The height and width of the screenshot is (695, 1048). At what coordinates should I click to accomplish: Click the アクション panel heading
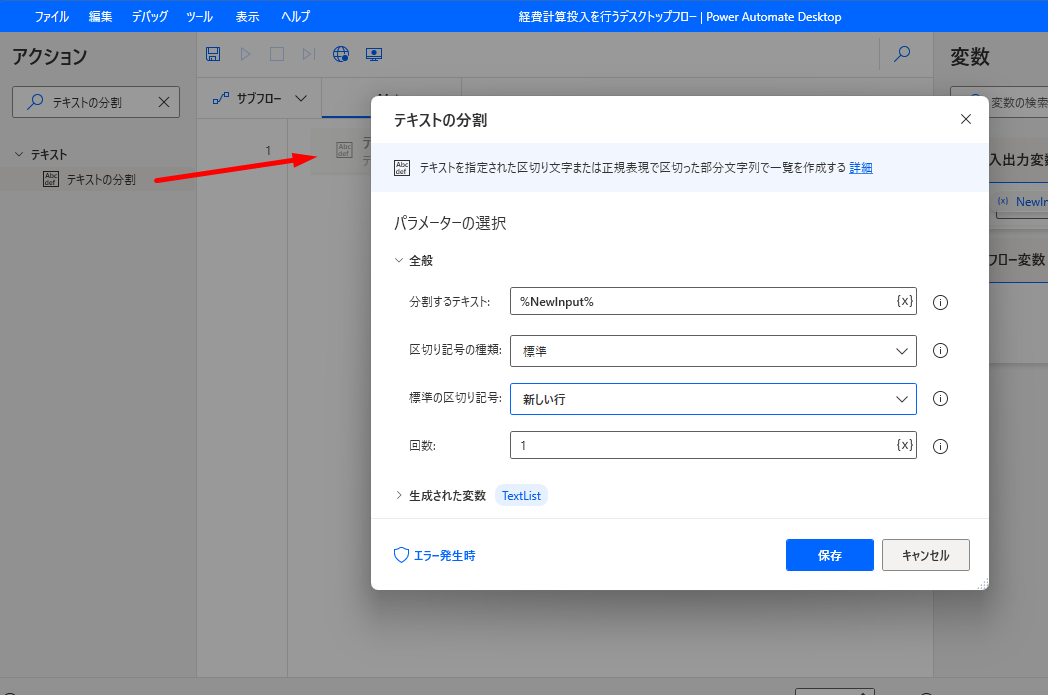(x=49, y=57)
